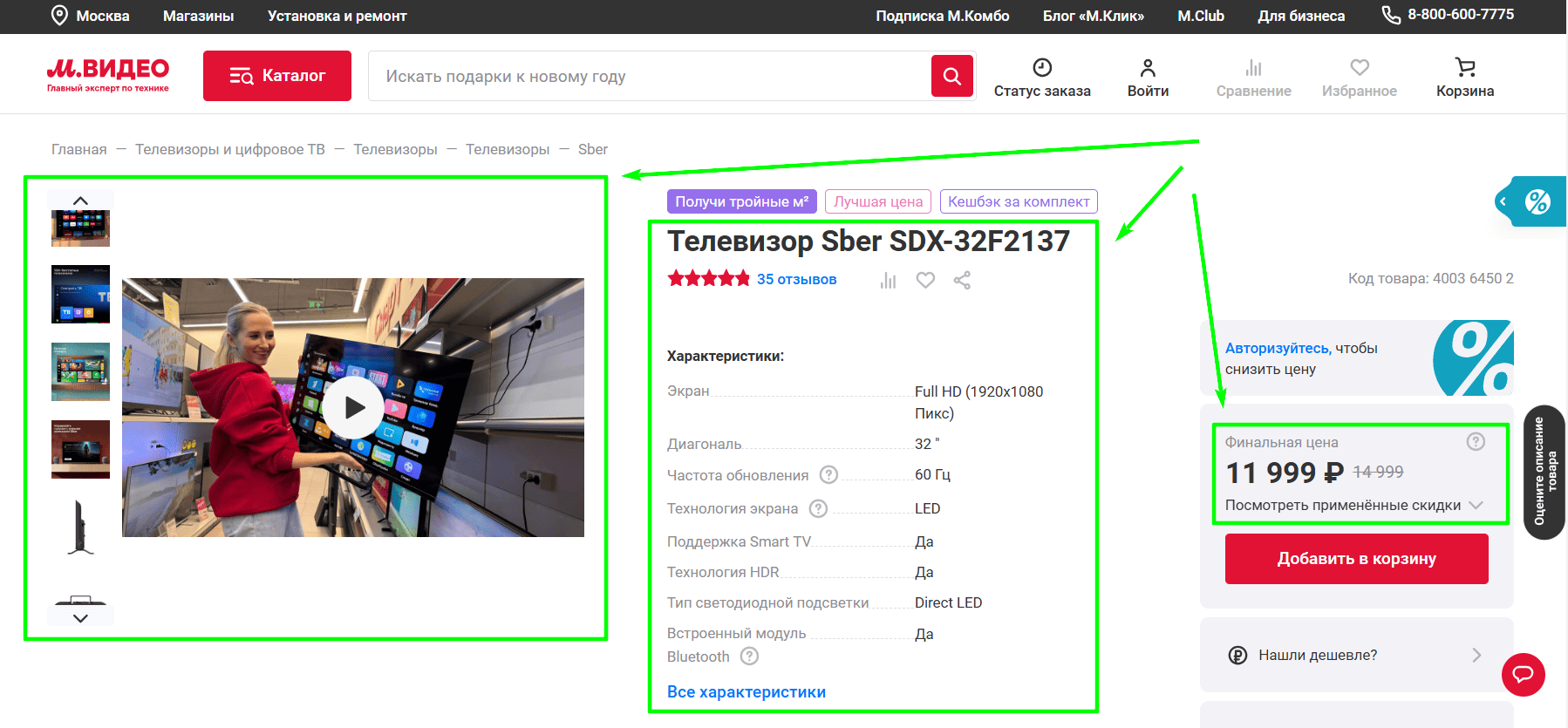Open Sber breadcrumb link
The image size is (1568, 728).
(x=593, y=149)
